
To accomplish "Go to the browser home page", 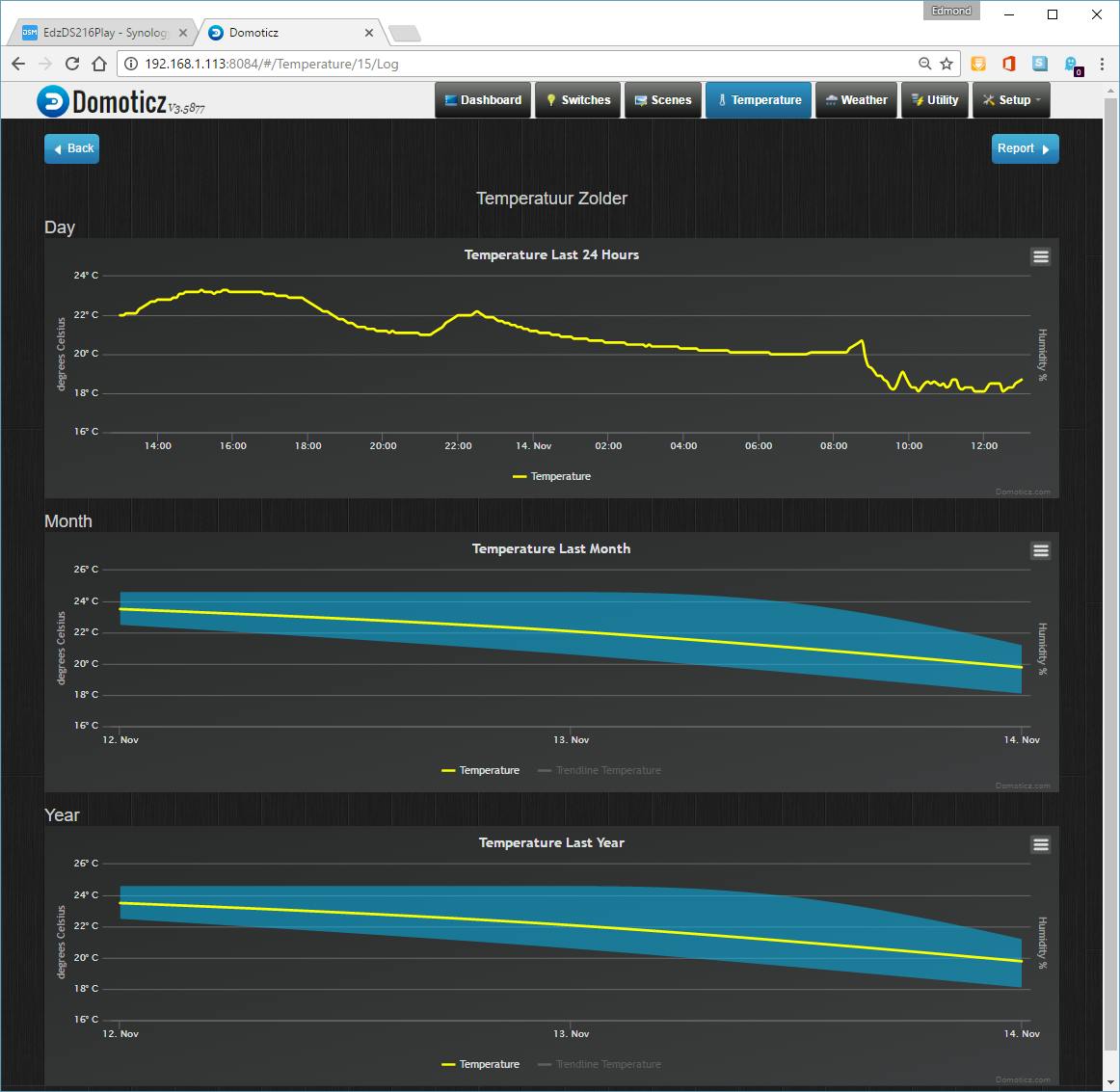I will click(99, 64).
